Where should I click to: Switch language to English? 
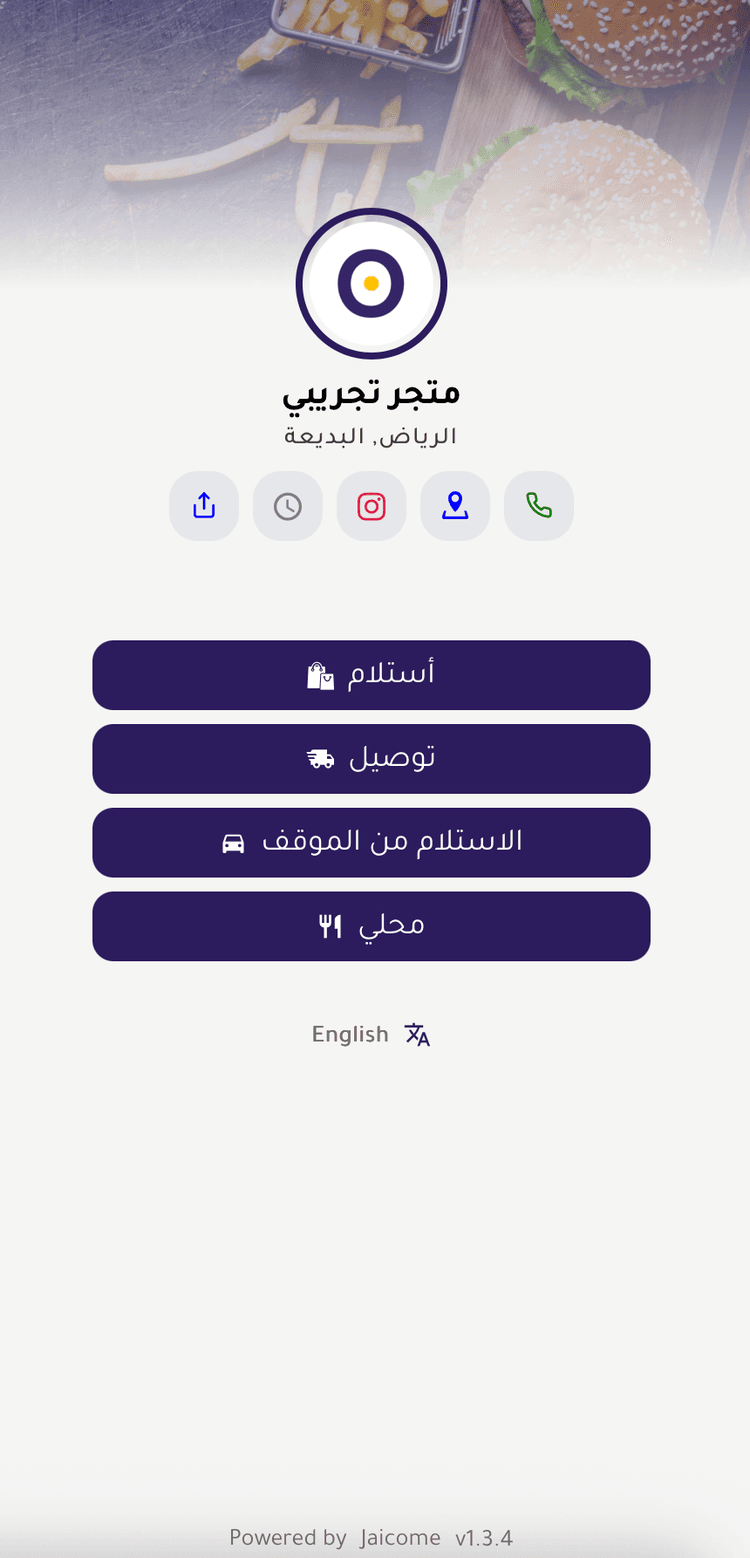coord(350,1034)
